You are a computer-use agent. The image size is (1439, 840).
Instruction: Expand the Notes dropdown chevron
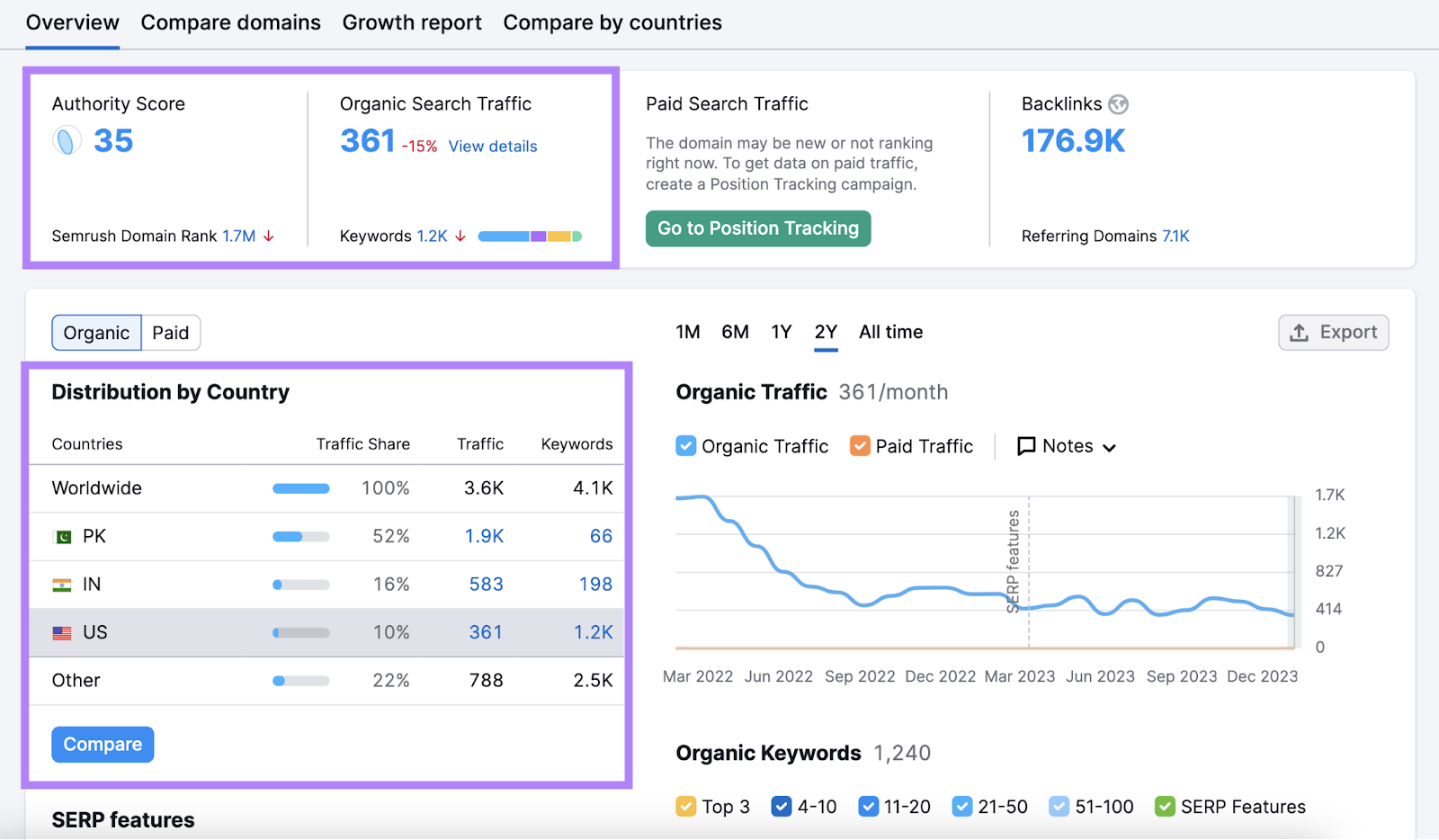point(1110,447)
